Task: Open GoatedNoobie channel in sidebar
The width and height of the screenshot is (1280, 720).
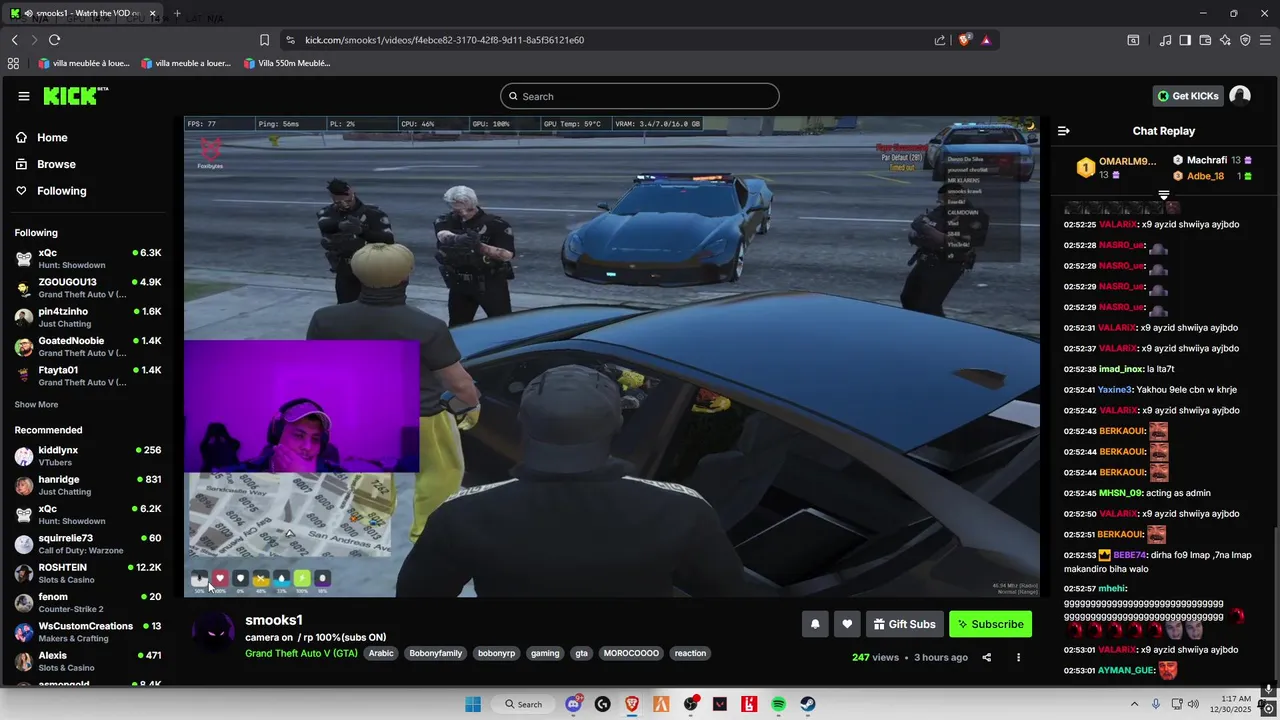Action: click(87, 347)
